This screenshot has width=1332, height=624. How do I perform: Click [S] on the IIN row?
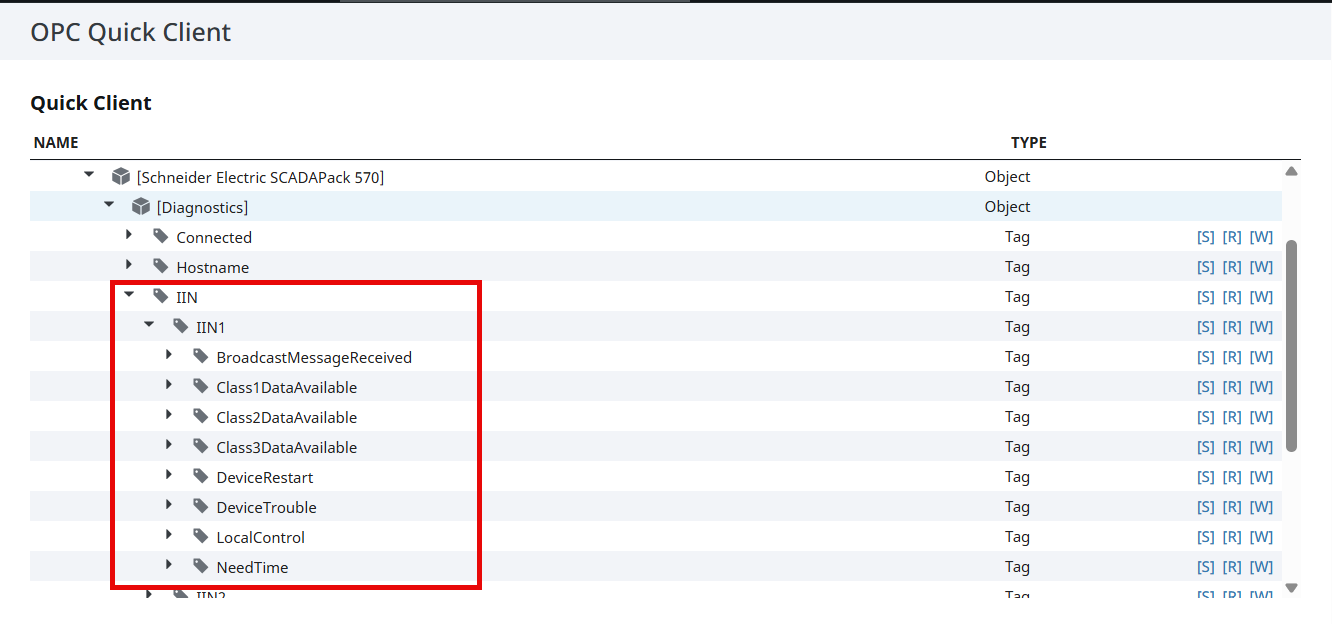1206,297
